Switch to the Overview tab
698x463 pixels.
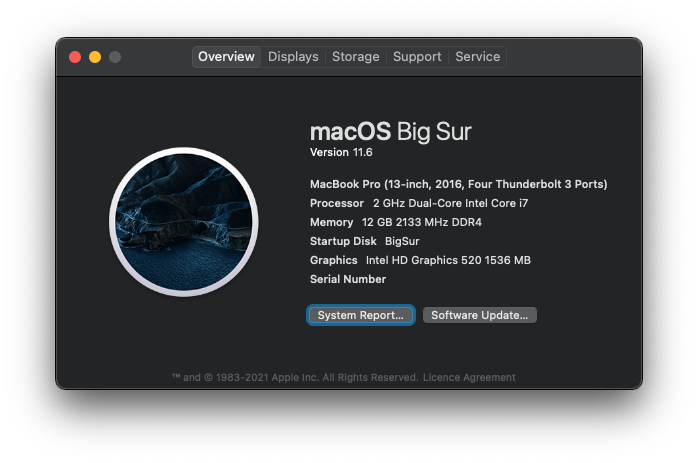point(226,57)
